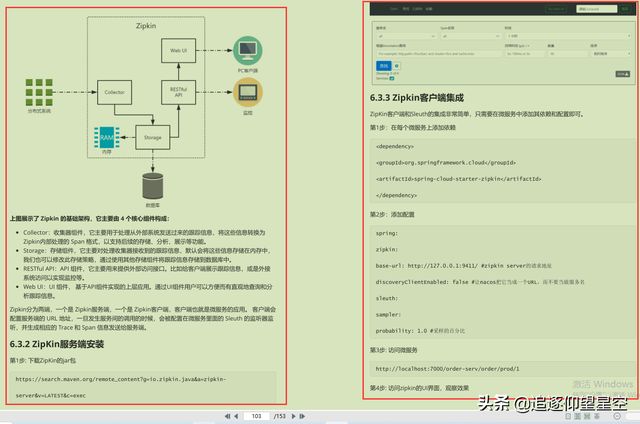The height and width of the screenshot is (424, 640).
Task: Click the database cylinder icon
Action: pos(153,186)
